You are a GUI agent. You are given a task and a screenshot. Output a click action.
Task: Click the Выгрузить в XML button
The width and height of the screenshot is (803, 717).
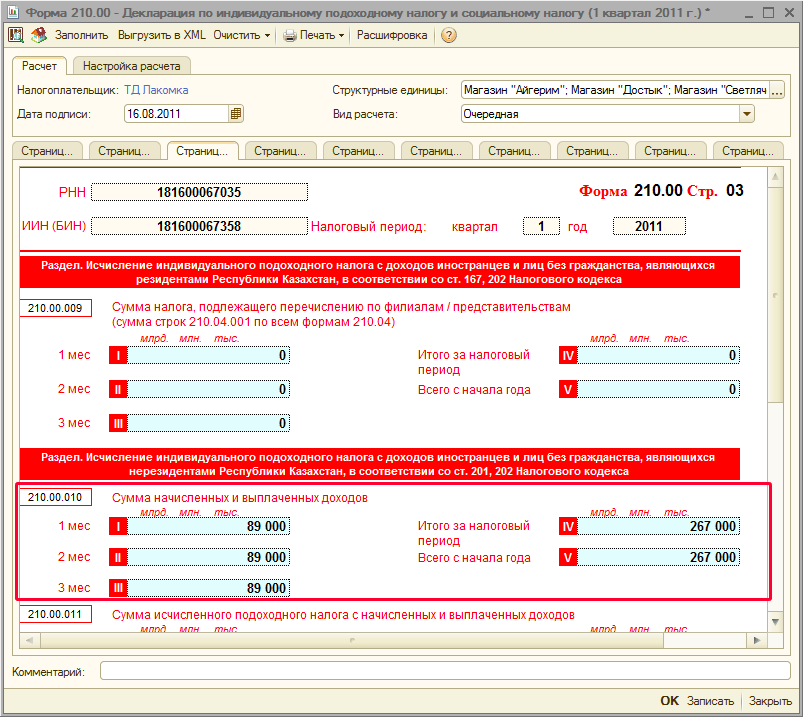pos(162,35)
